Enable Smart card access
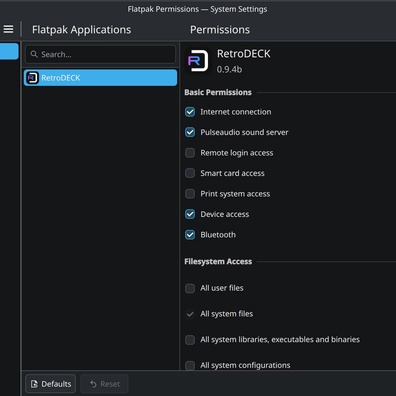Screen dimensions: 396x396 coord(190,173)
